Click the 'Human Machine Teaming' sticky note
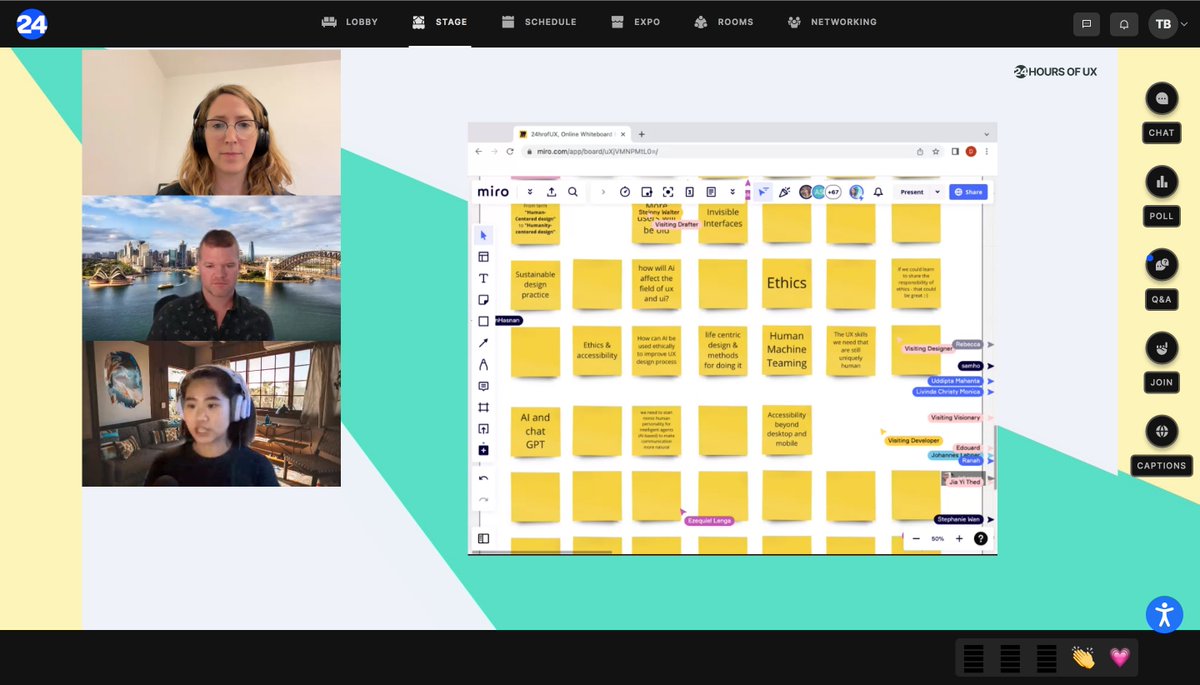Screen dimensions: 1200x685 coord(786,350)
